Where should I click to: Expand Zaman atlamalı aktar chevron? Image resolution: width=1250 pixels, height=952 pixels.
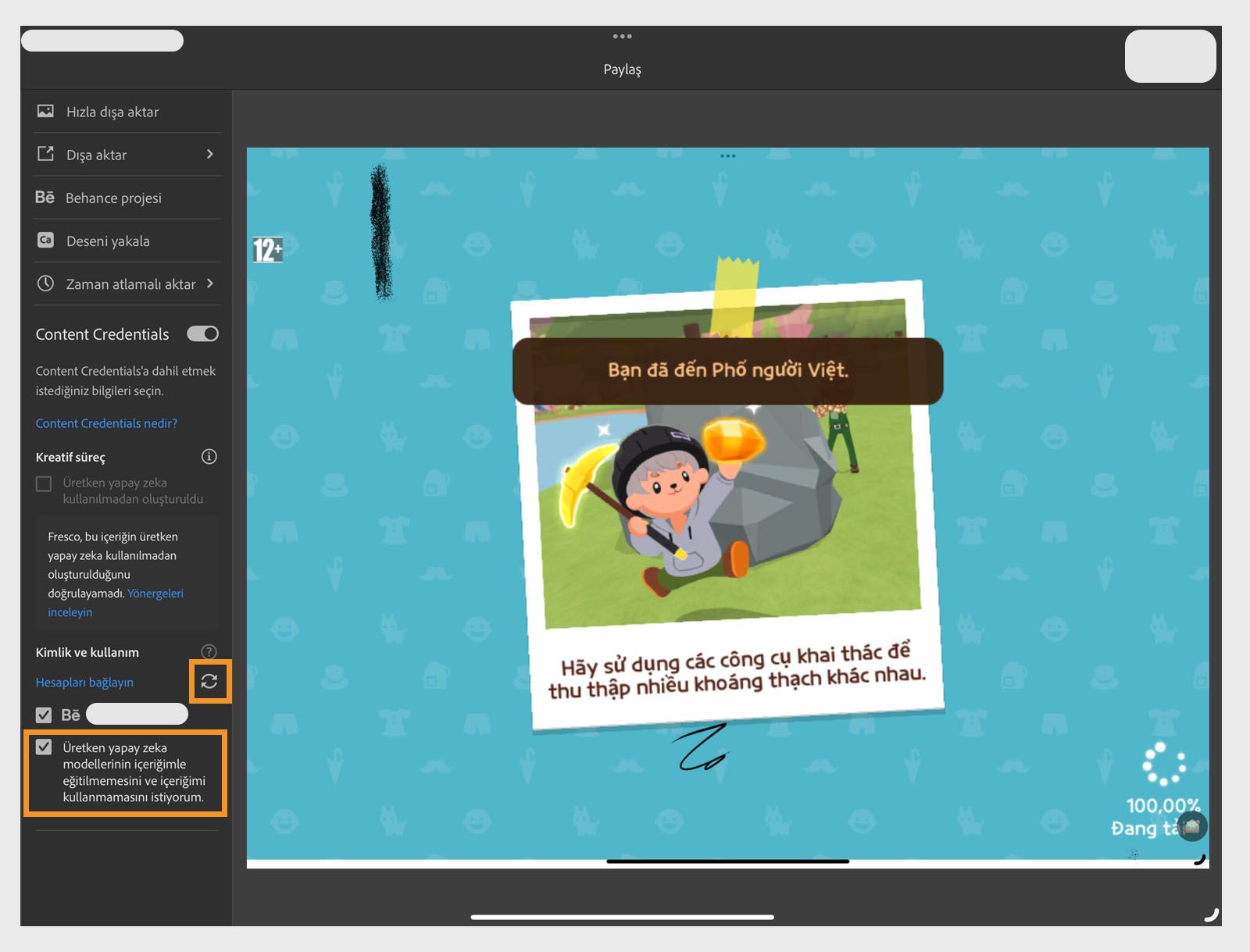coord(209,283)
